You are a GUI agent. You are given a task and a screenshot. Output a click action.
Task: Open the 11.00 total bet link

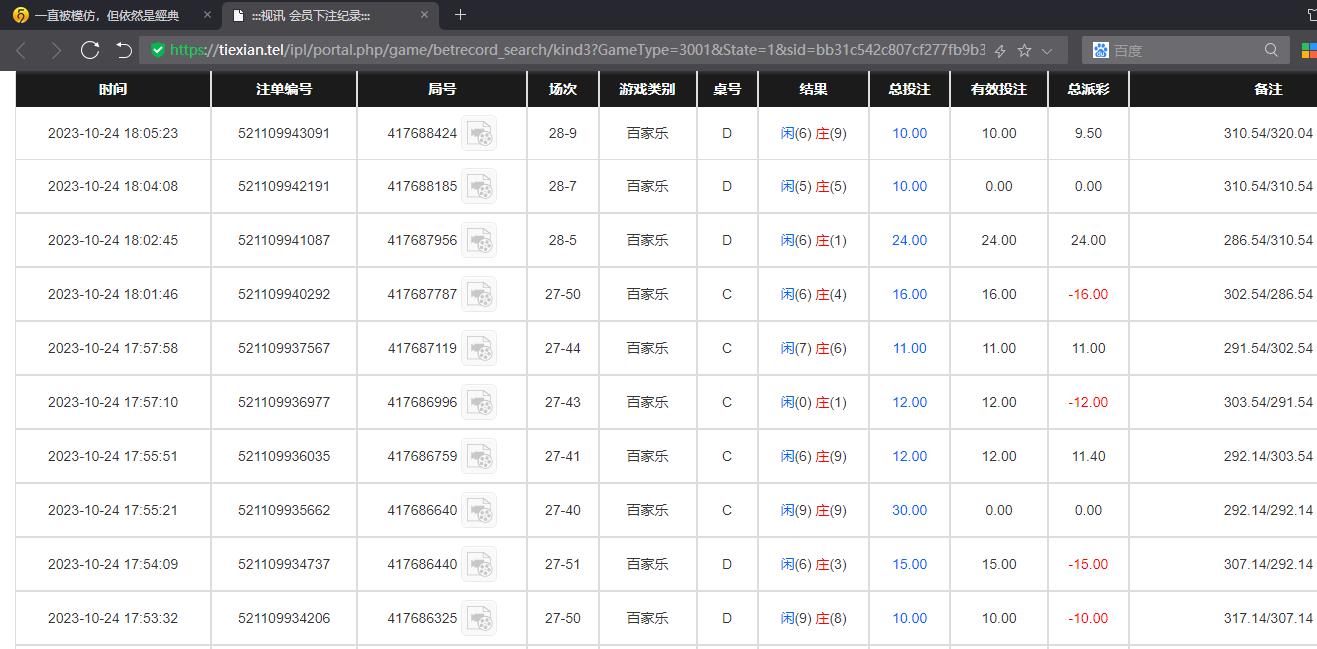910,348
